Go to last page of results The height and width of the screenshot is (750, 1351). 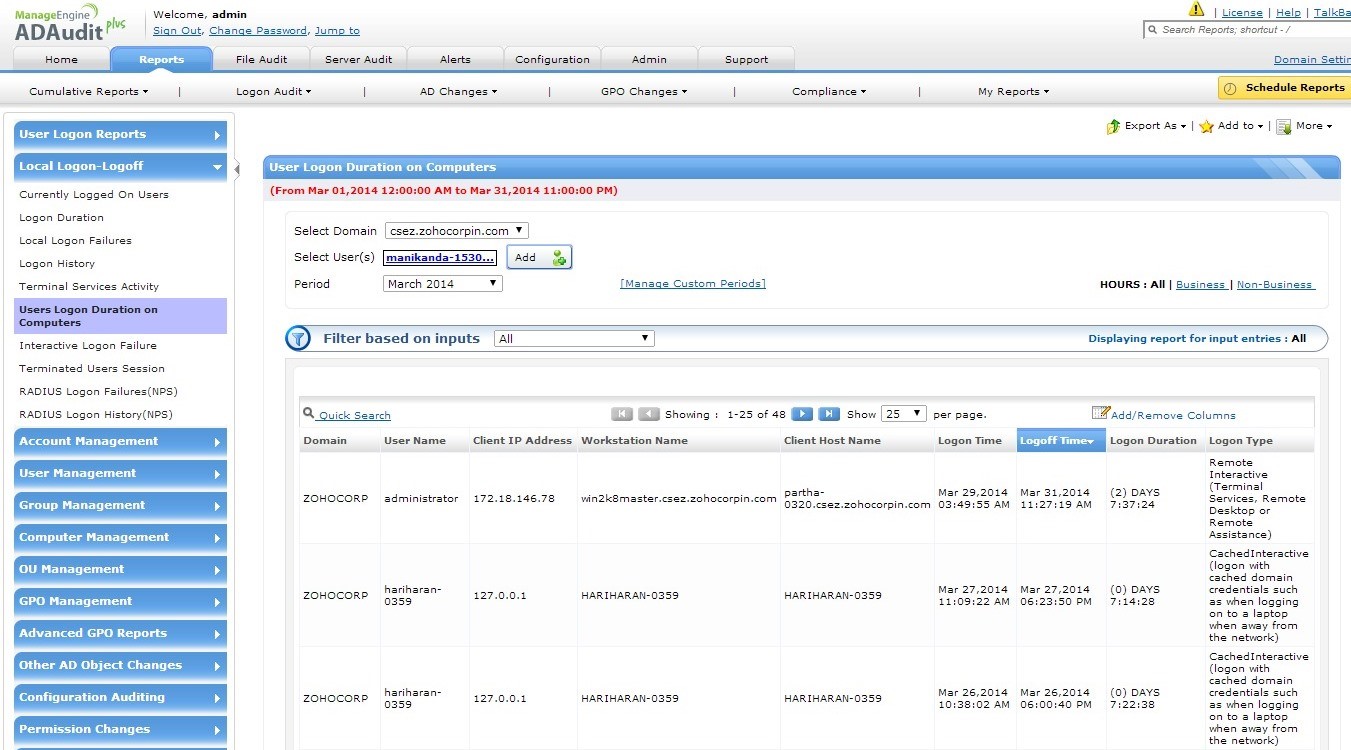pos(829,414)
